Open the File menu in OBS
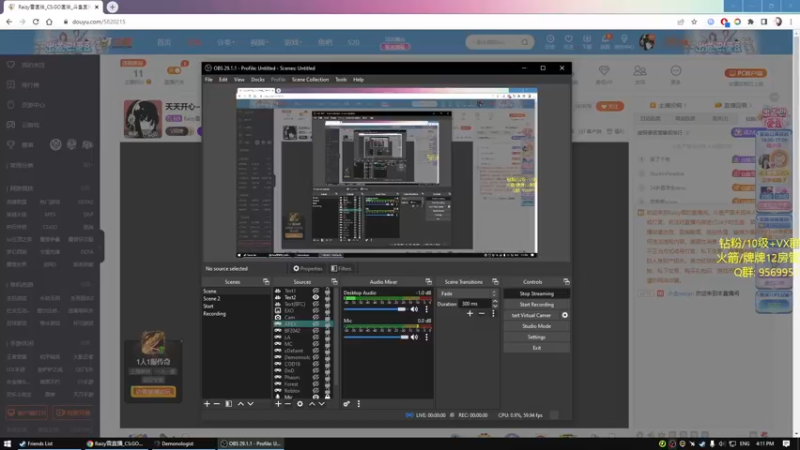Image resolution: width=800 pixels, height=450 pixels. [209, 80]
